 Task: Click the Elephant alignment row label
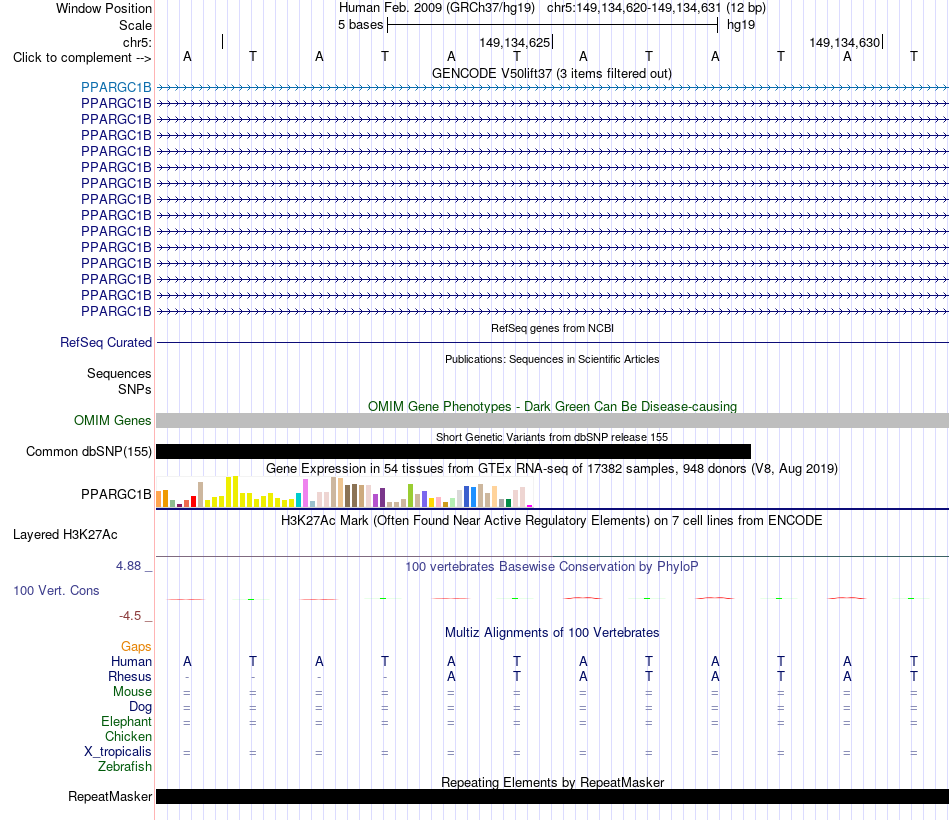(126, 721)
